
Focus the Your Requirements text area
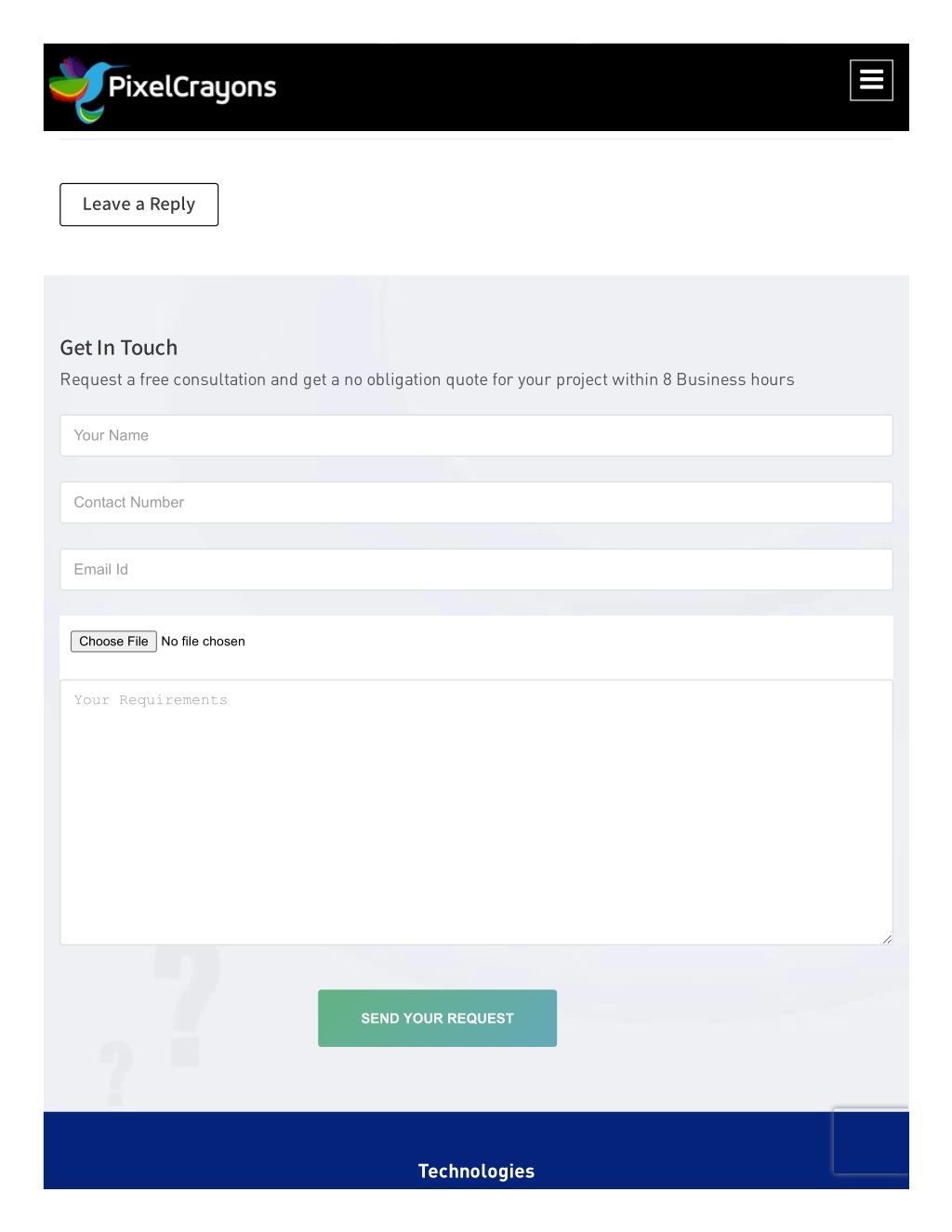point(476,812)
